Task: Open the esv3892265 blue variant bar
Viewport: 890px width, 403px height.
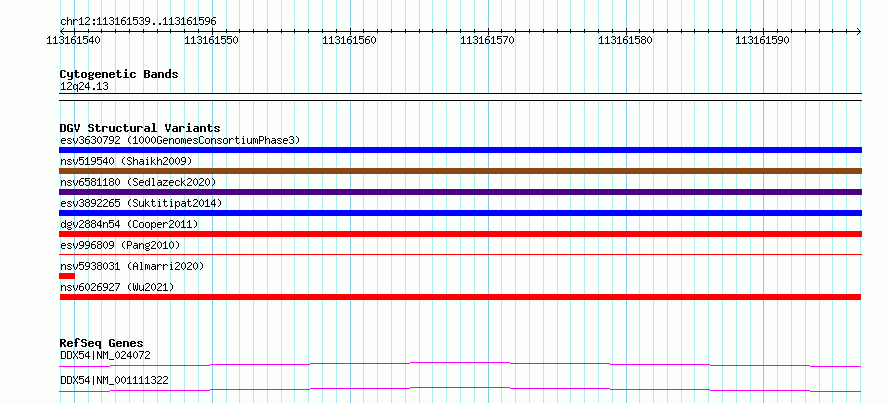Action: tap(460, 213)
